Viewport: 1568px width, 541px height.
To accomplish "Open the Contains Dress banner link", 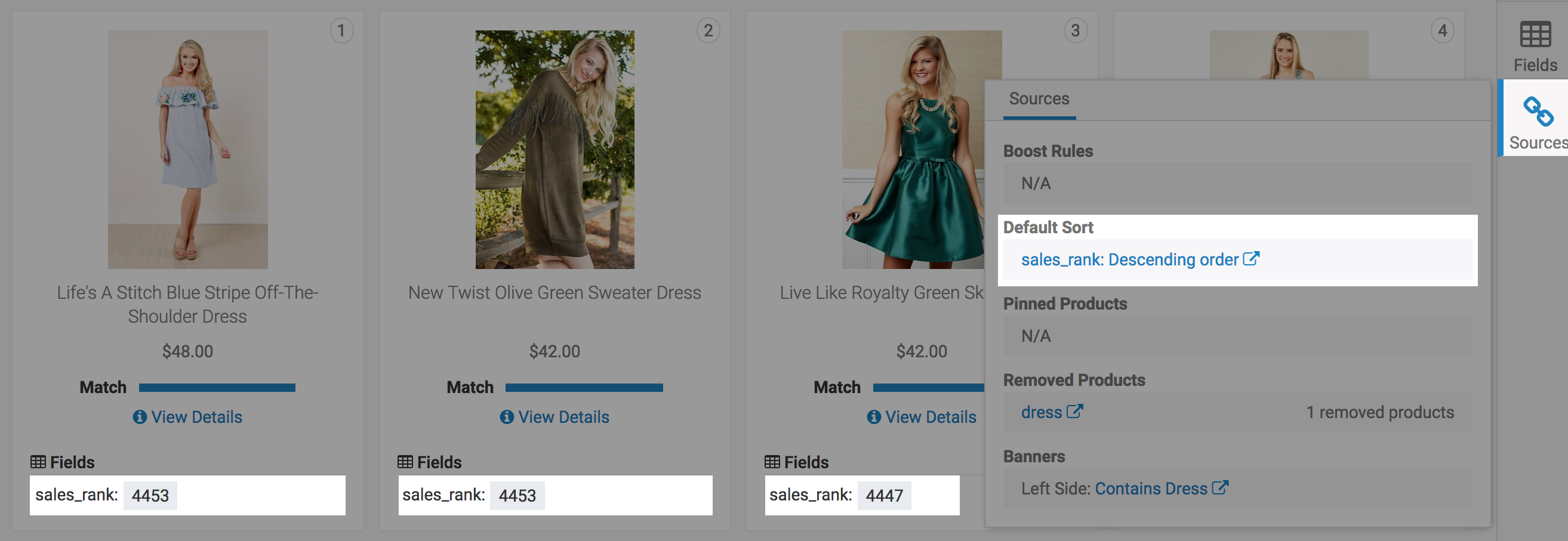I will 1150,489.
